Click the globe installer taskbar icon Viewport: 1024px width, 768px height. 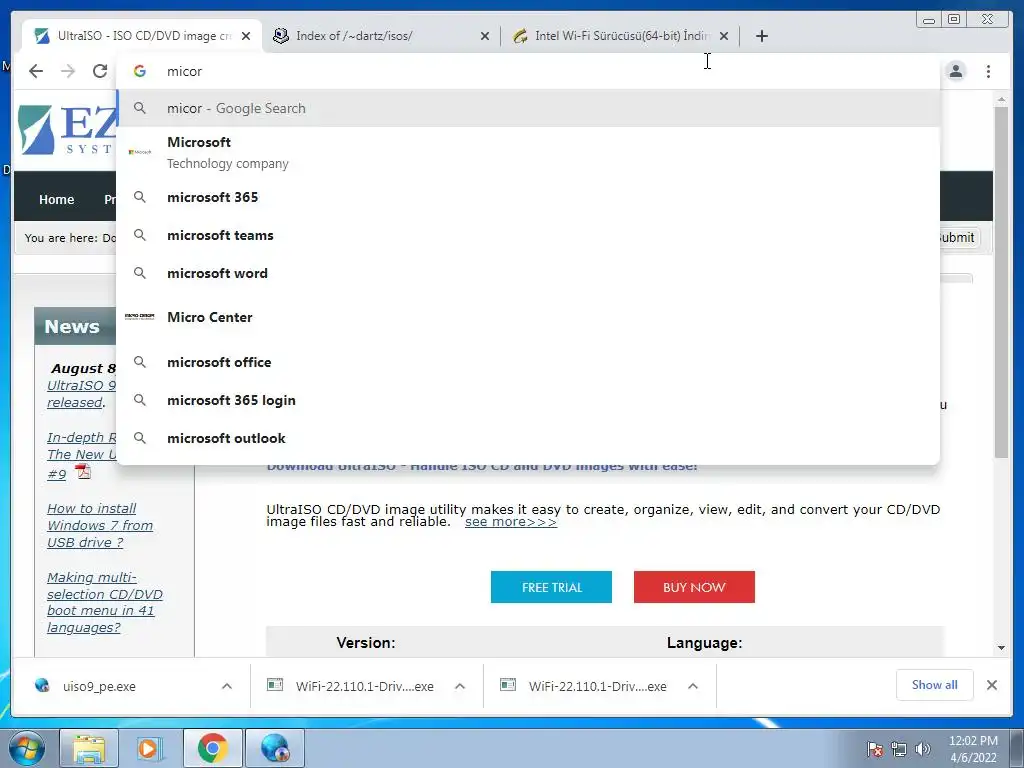(275, 748)
